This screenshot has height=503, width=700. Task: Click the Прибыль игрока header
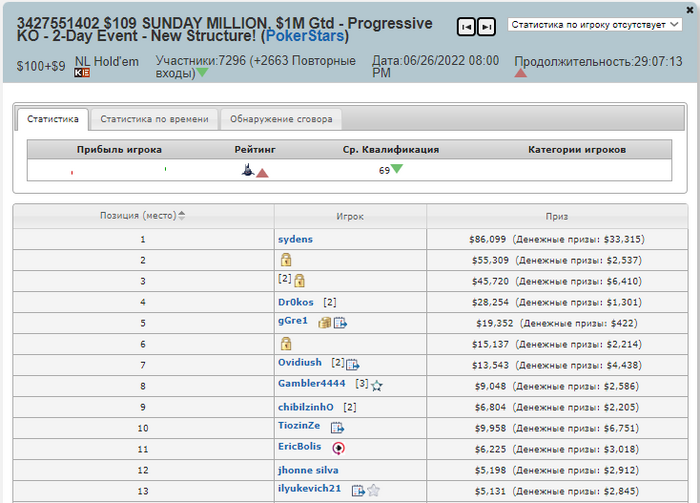coord(119,150)
